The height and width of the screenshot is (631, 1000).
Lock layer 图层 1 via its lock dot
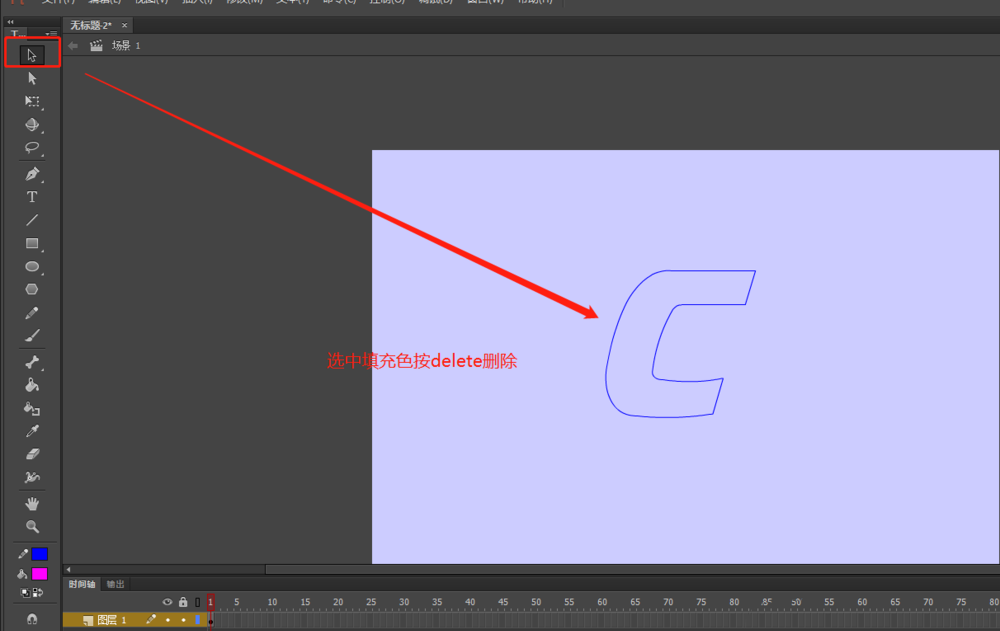(184, 620)
